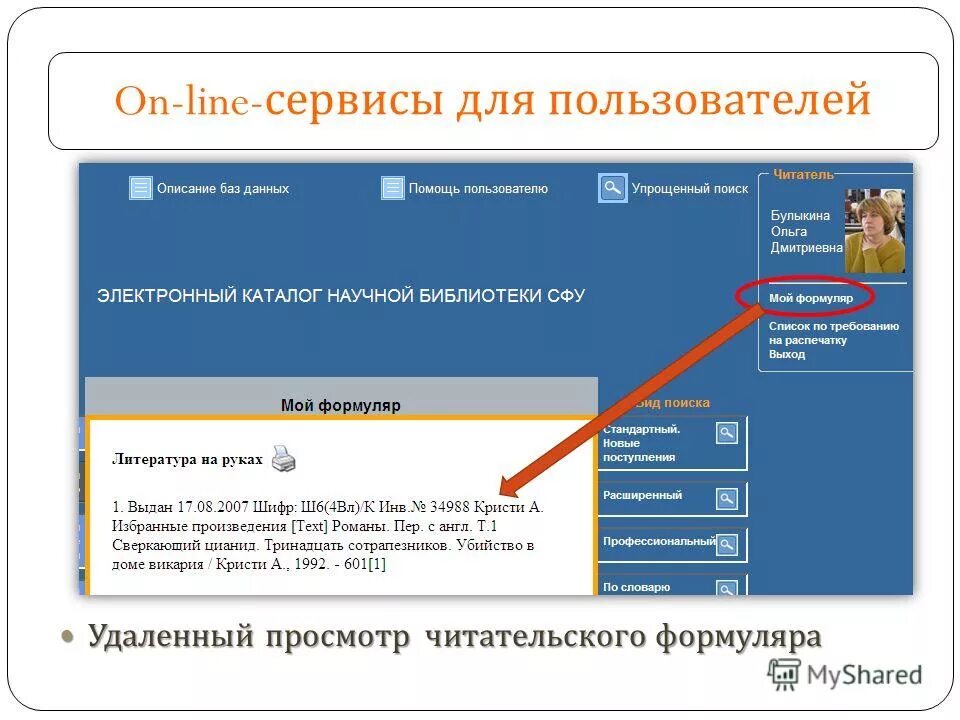Click the Вид поиска heading
Viewport: 960px width, 720px height.
673,402
